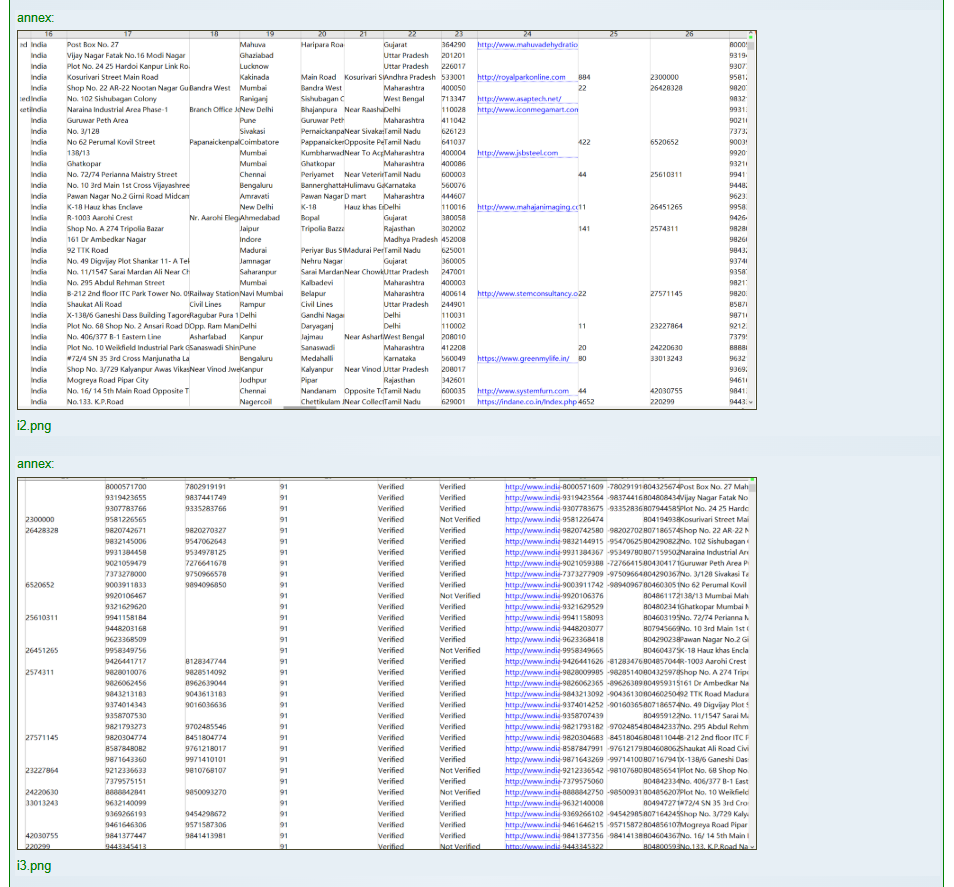The image size is (954, 887).
Task: Click scroll-down arrow of first spreadsheet
Action: [752, 402]
